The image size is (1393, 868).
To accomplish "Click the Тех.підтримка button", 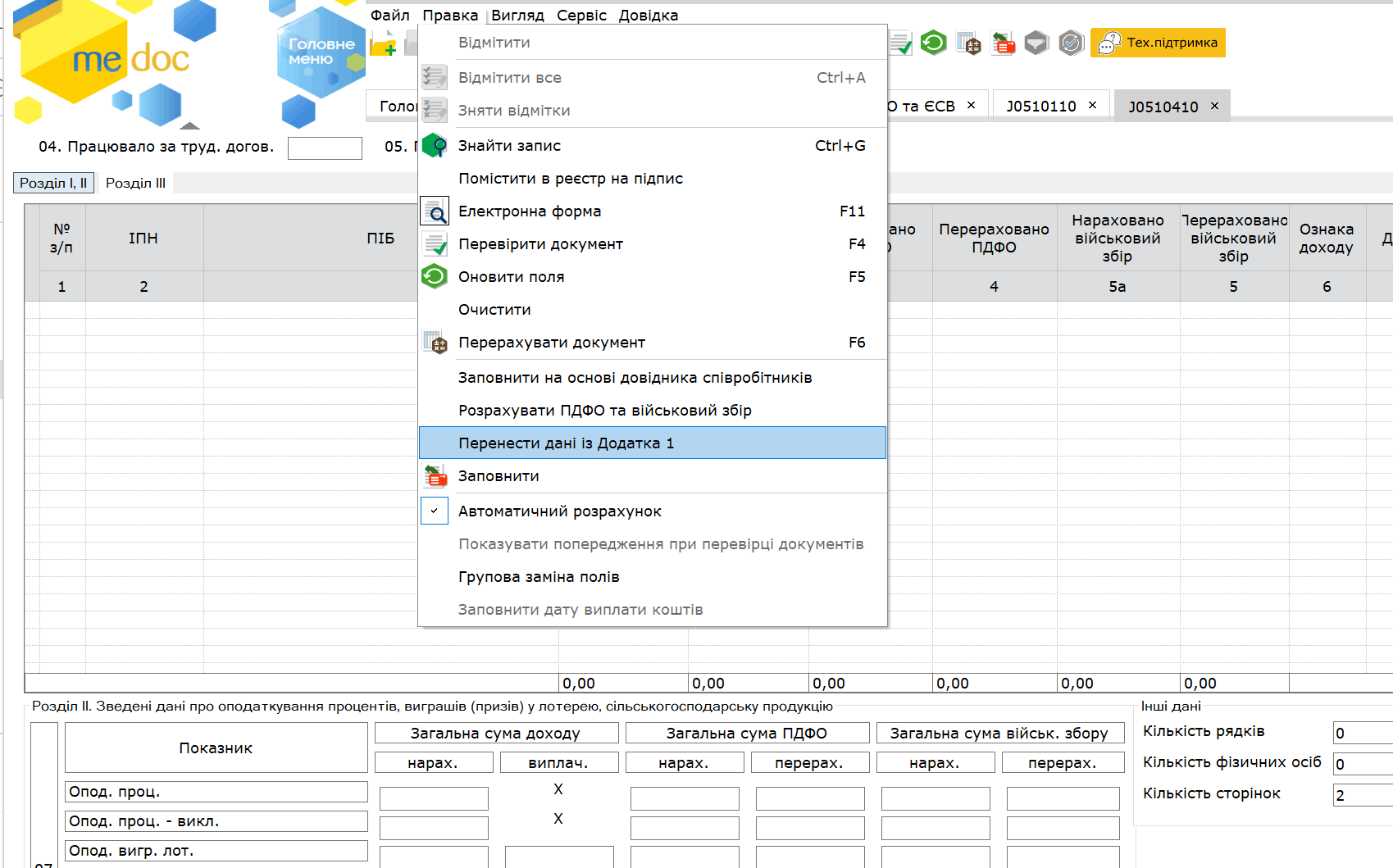I will [1158, 43].
